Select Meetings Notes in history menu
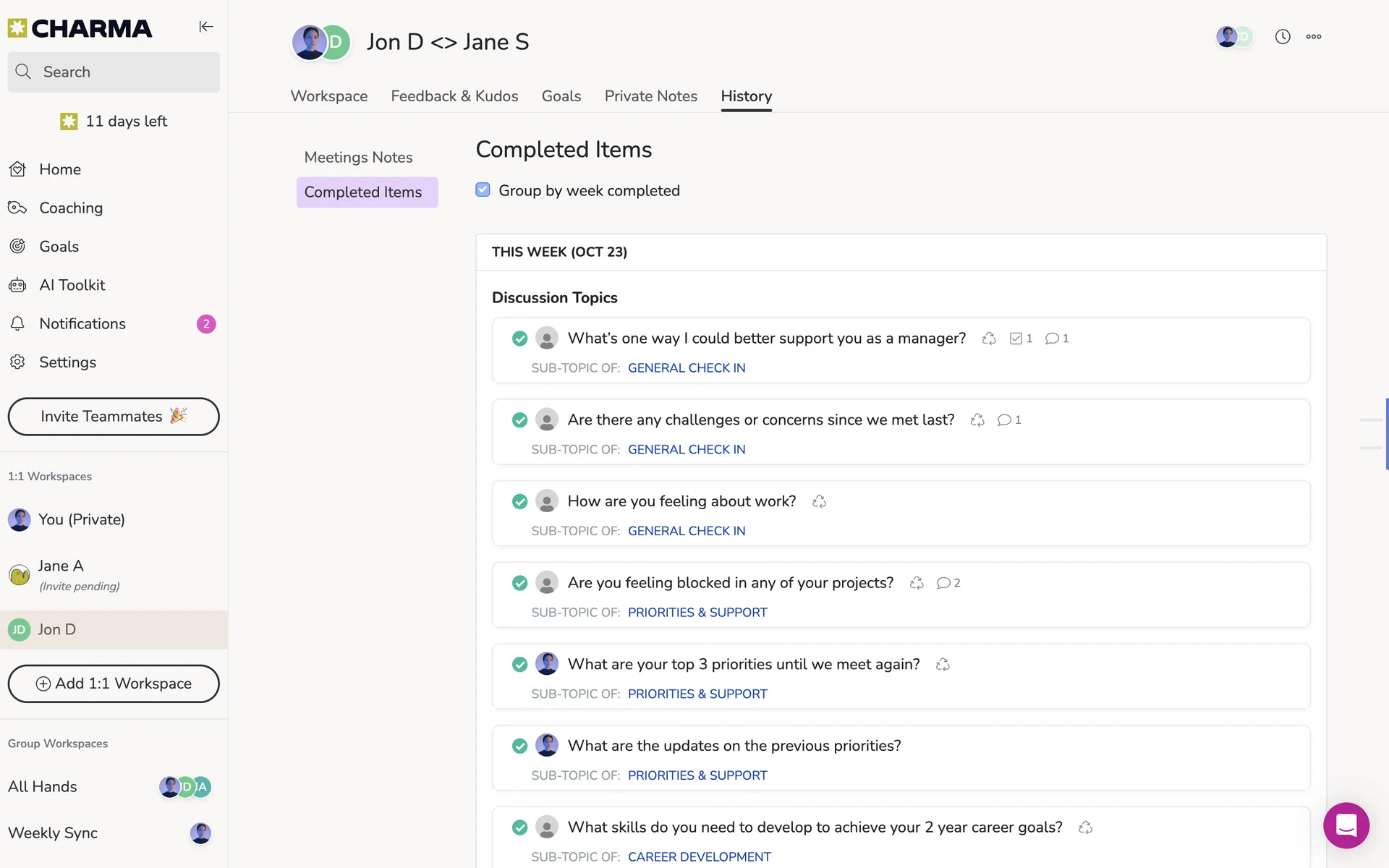 tap(358, 158)
